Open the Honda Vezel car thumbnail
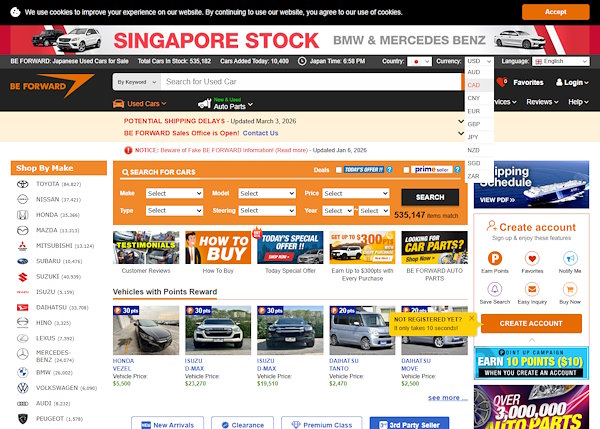The width and height of the screenshot is (600, 429). pyautogui.click(x=146, y=330)
